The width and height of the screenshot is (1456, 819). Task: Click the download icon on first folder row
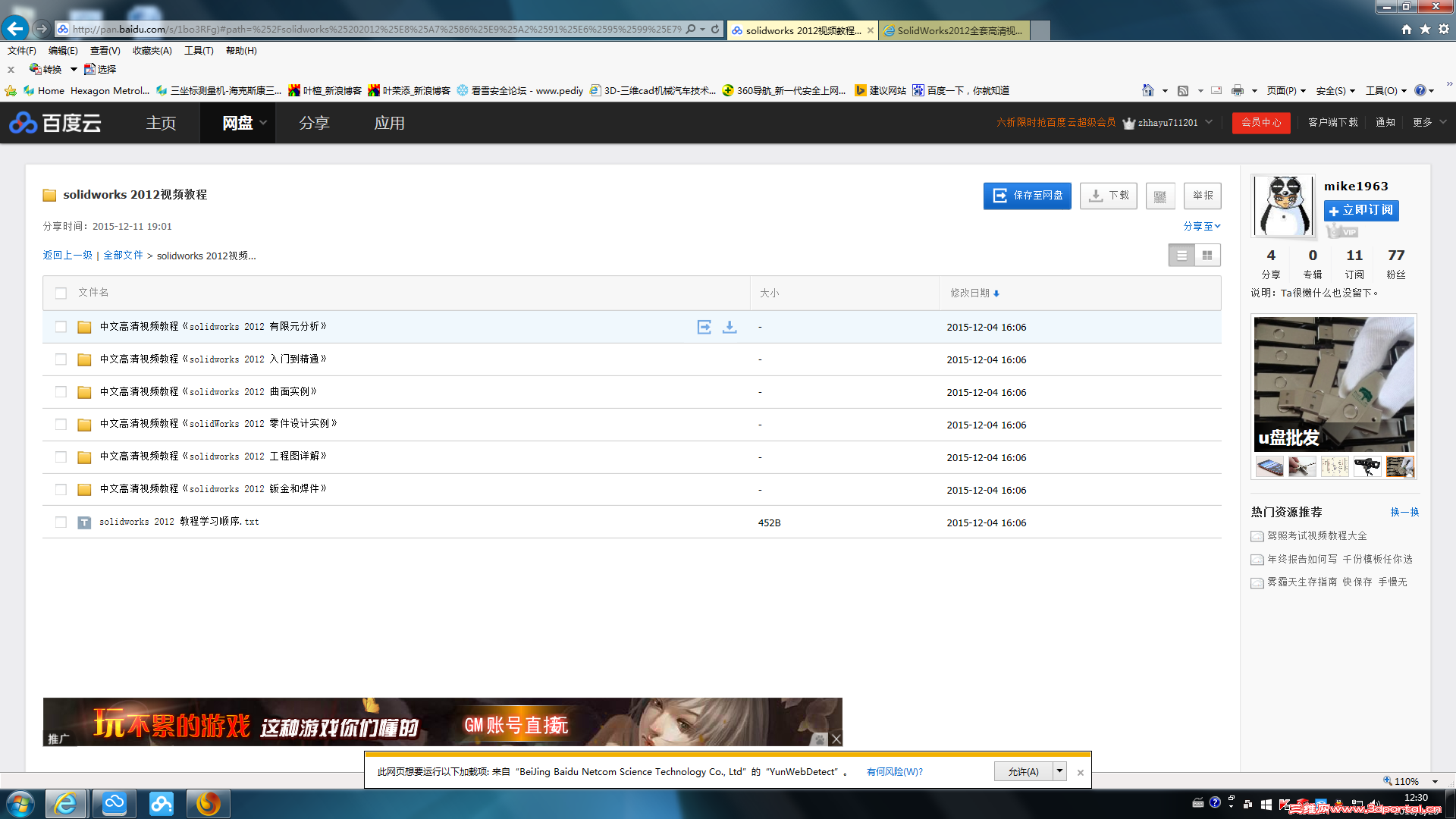730,327
